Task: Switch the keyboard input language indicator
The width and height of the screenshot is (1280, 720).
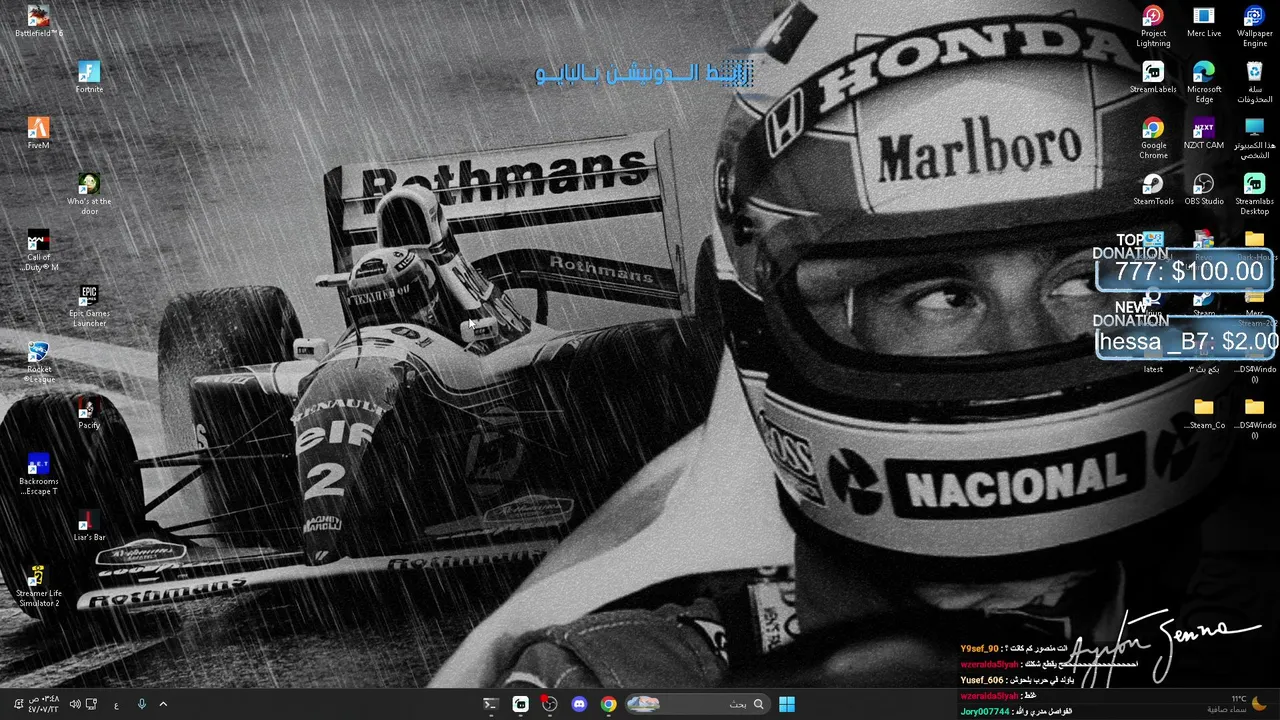Action: point(116,704)
